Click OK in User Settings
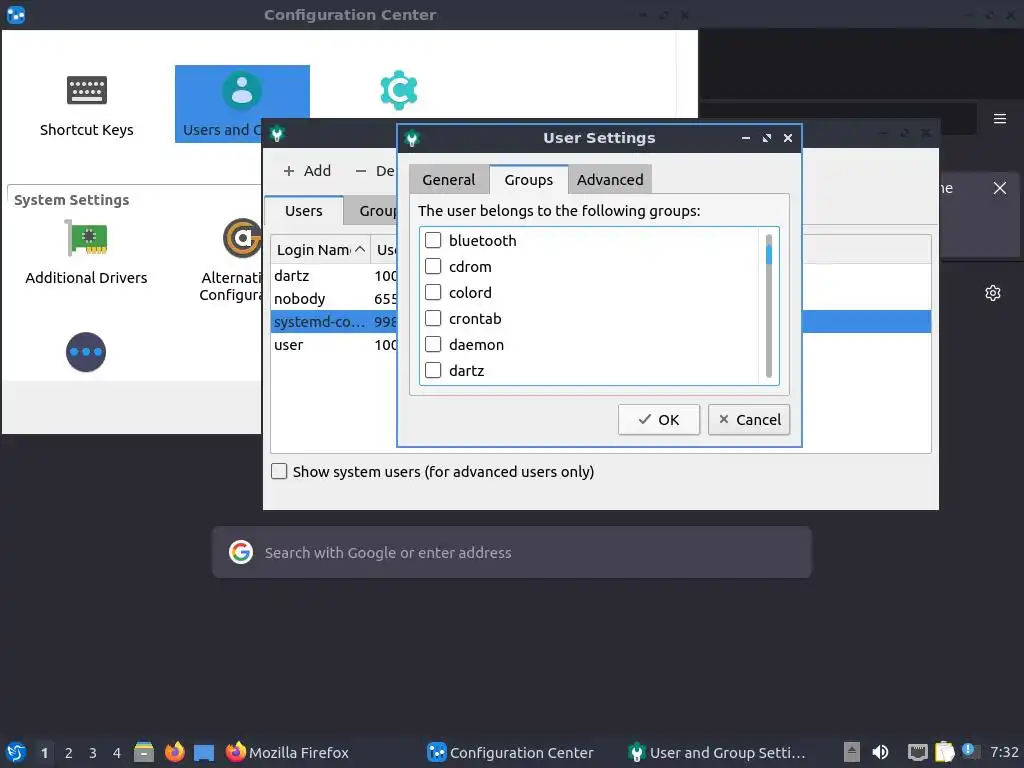 pyautogui.click(x=658, y=419)
